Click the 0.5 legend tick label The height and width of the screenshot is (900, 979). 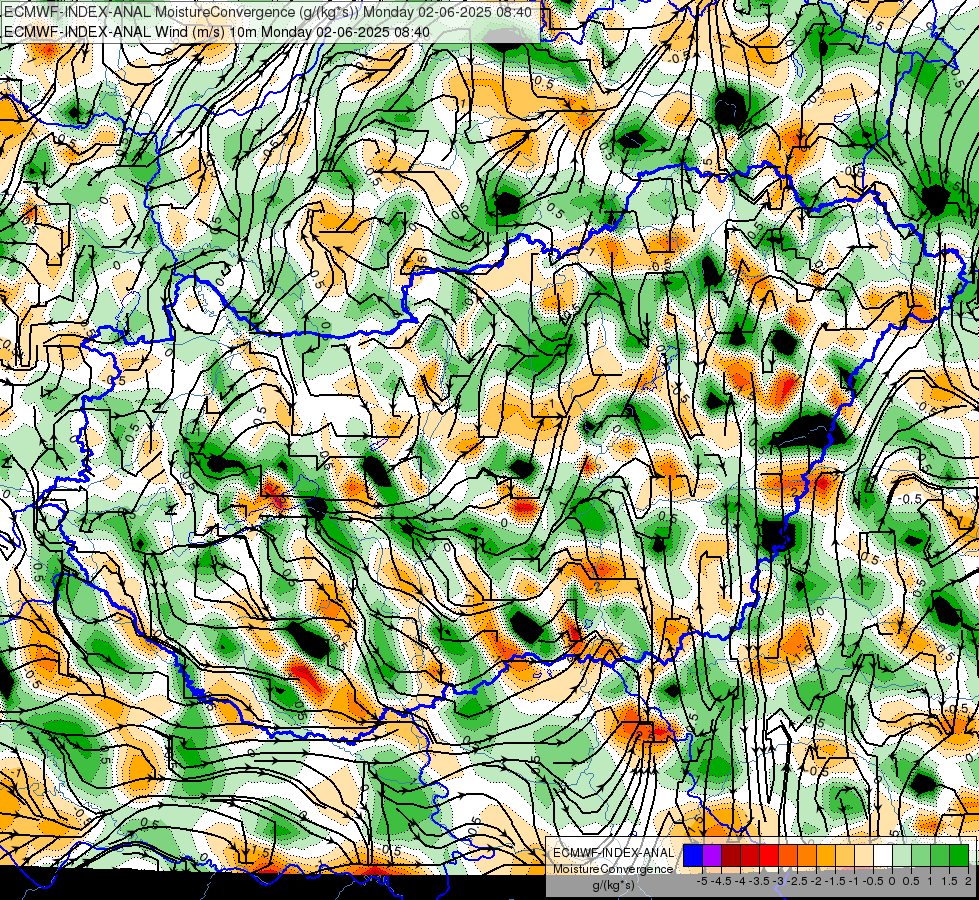click(911, 881)
